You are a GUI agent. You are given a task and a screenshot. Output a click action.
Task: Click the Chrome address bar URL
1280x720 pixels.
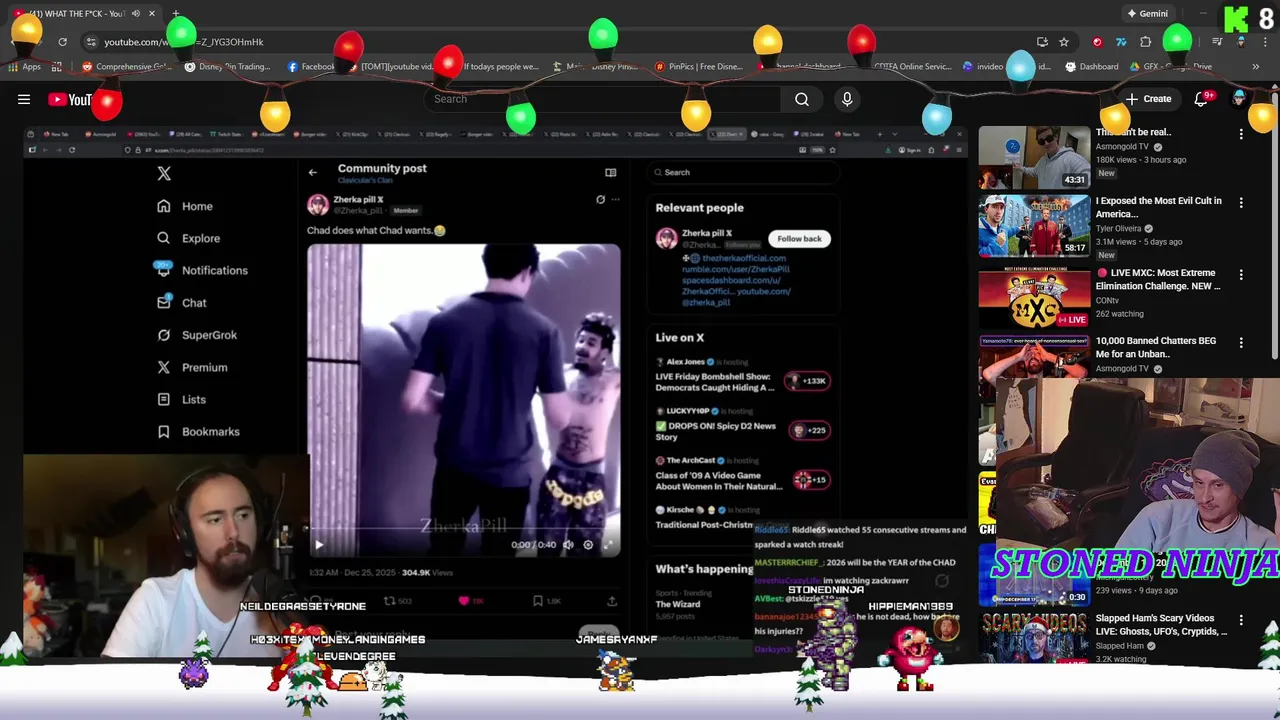point(184,42)
